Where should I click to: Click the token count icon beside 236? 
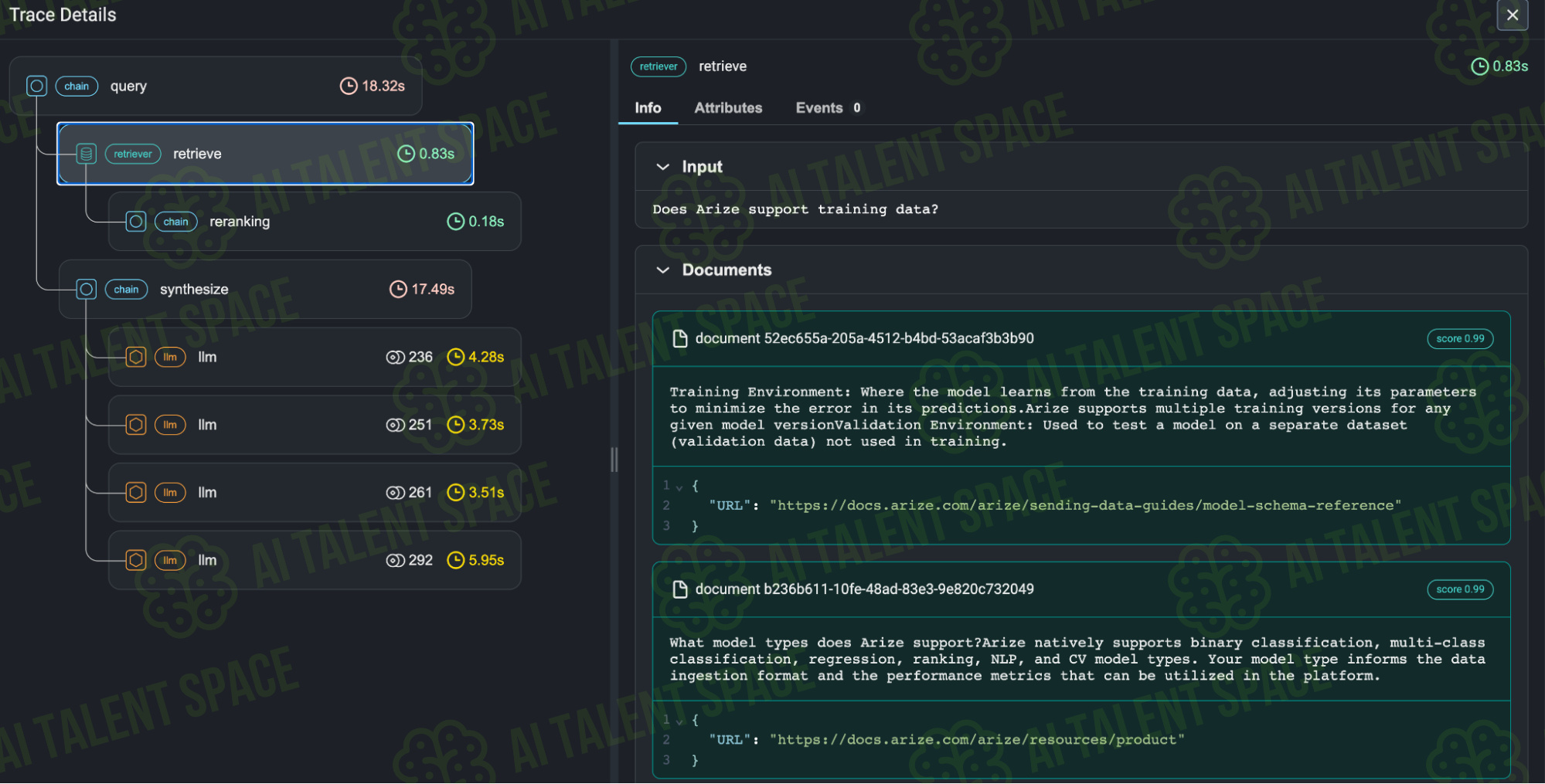point(395,357)
